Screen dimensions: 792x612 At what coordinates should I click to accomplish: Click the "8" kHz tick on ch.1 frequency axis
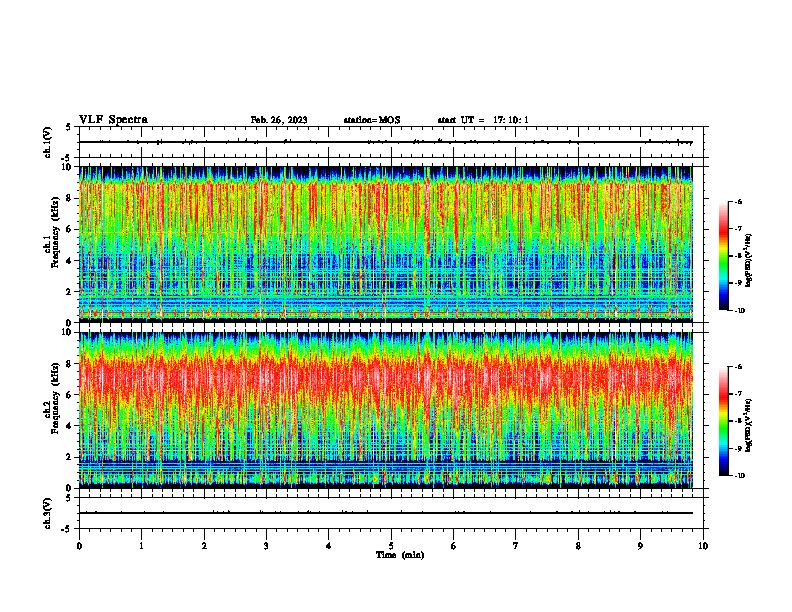(x=70, y=198)
